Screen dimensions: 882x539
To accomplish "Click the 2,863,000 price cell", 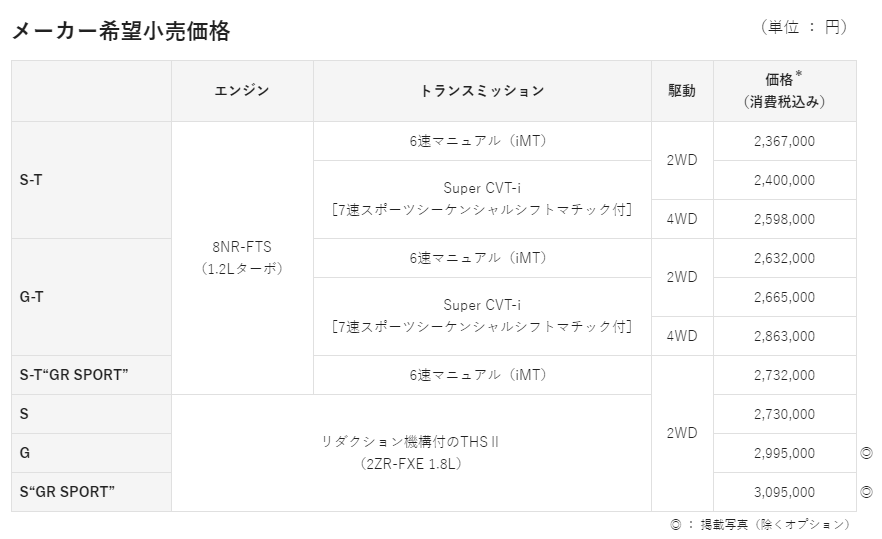I will [x=784, y=336].
